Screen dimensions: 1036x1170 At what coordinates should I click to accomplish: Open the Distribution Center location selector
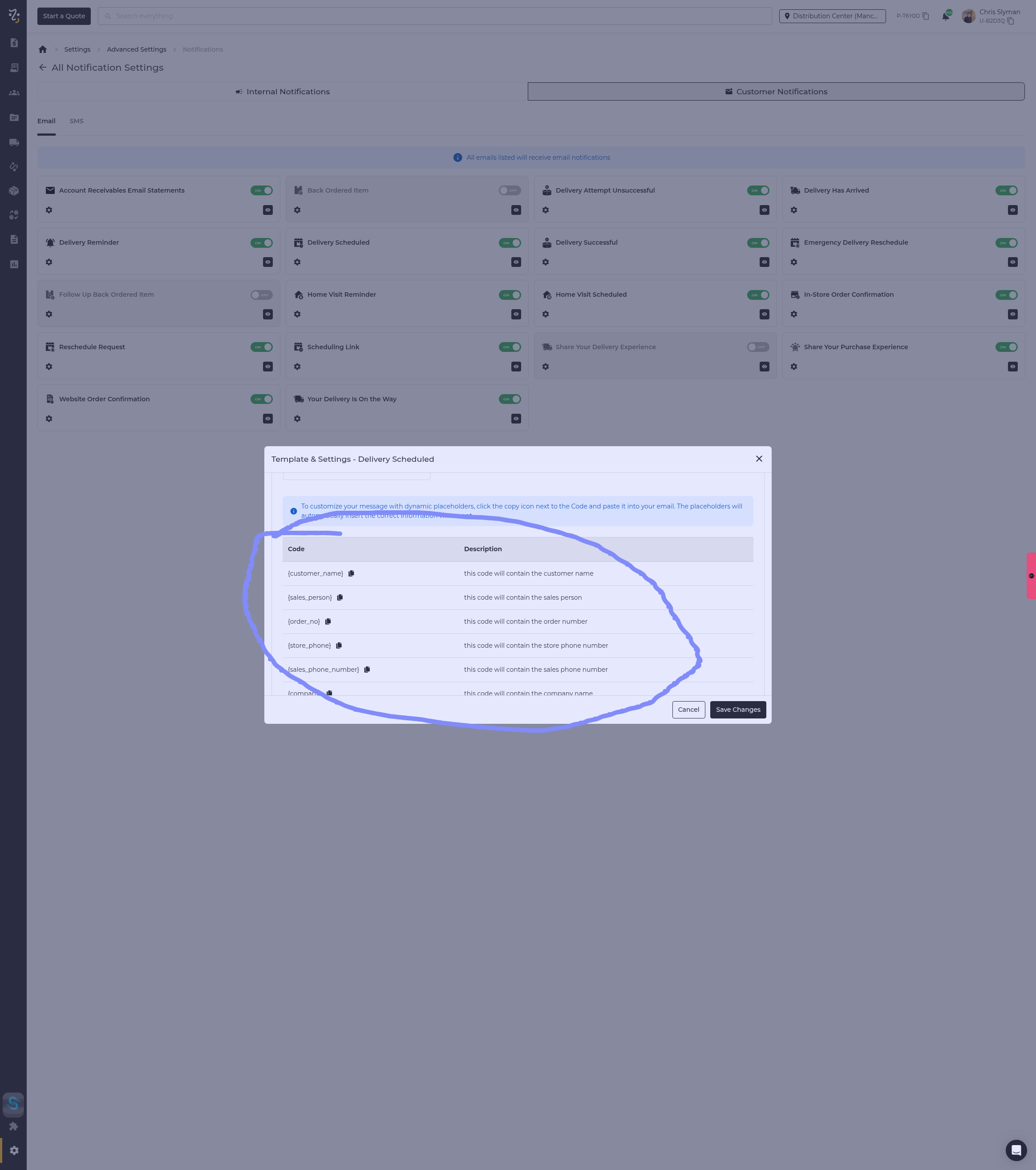click(x=832, y=16)
